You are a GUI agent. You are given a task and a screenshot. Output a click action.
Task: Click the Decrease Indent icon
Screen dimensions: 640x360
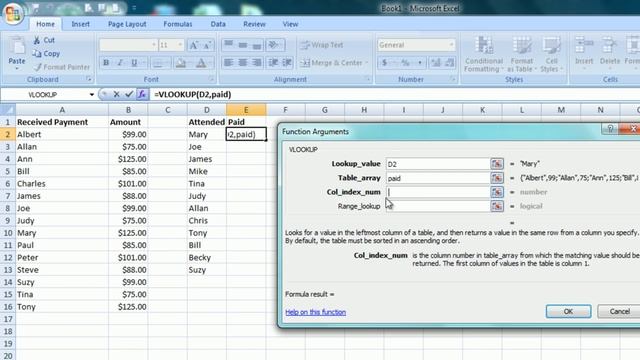[273, 62]
